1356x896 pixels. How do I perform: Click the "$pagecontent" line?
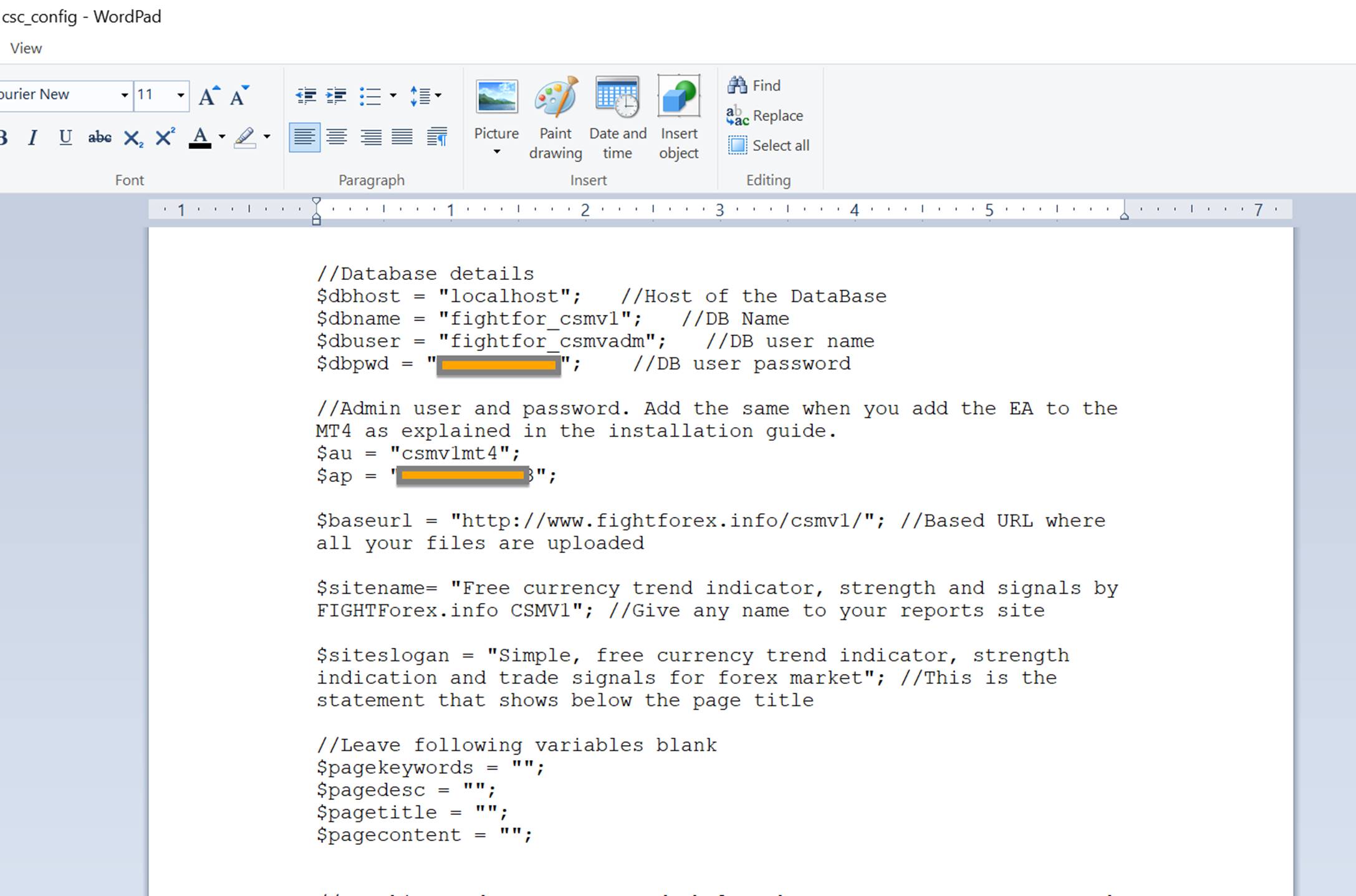tap(425, 835)
